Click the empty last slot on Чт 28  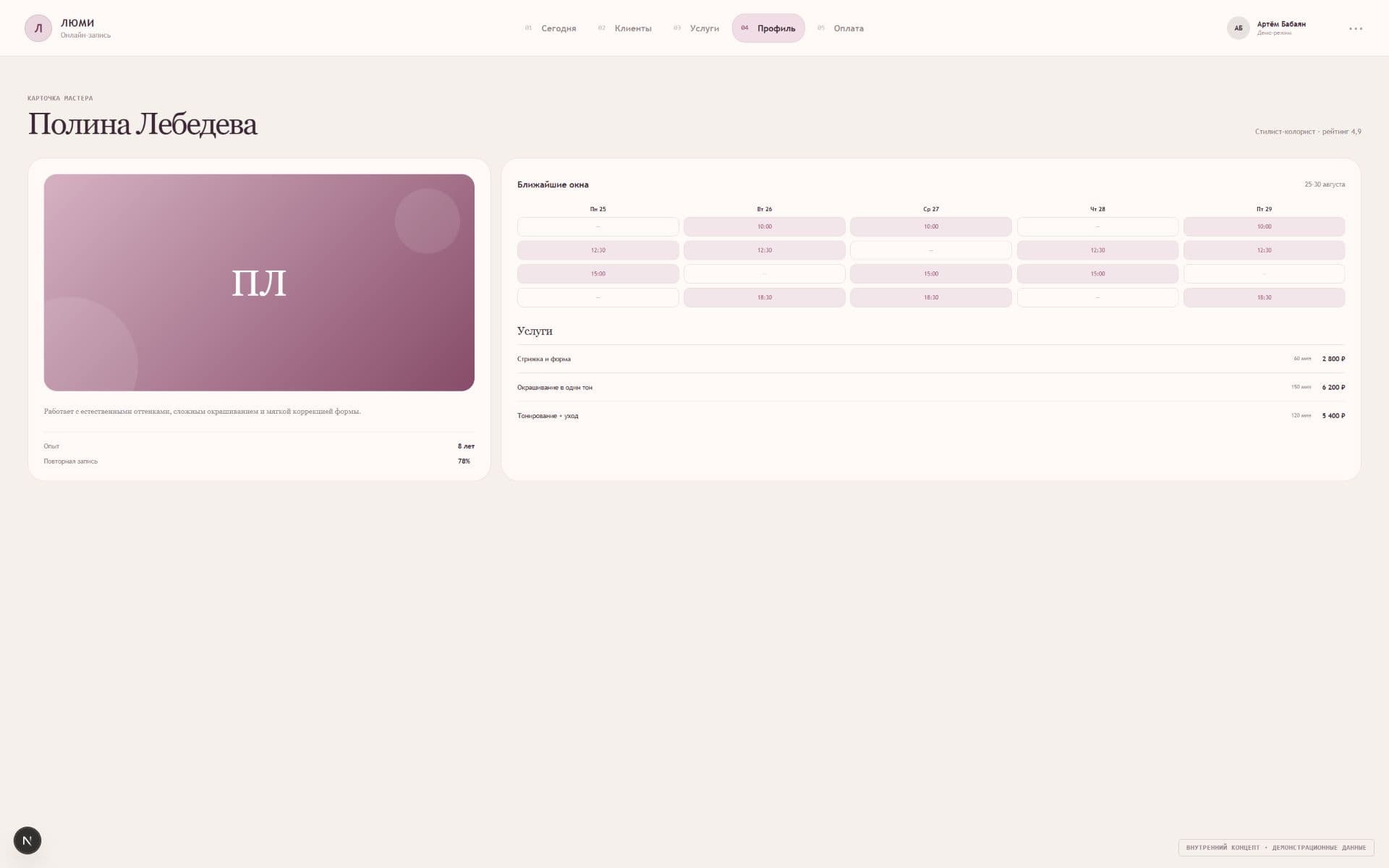click(x=1097, y=297)
